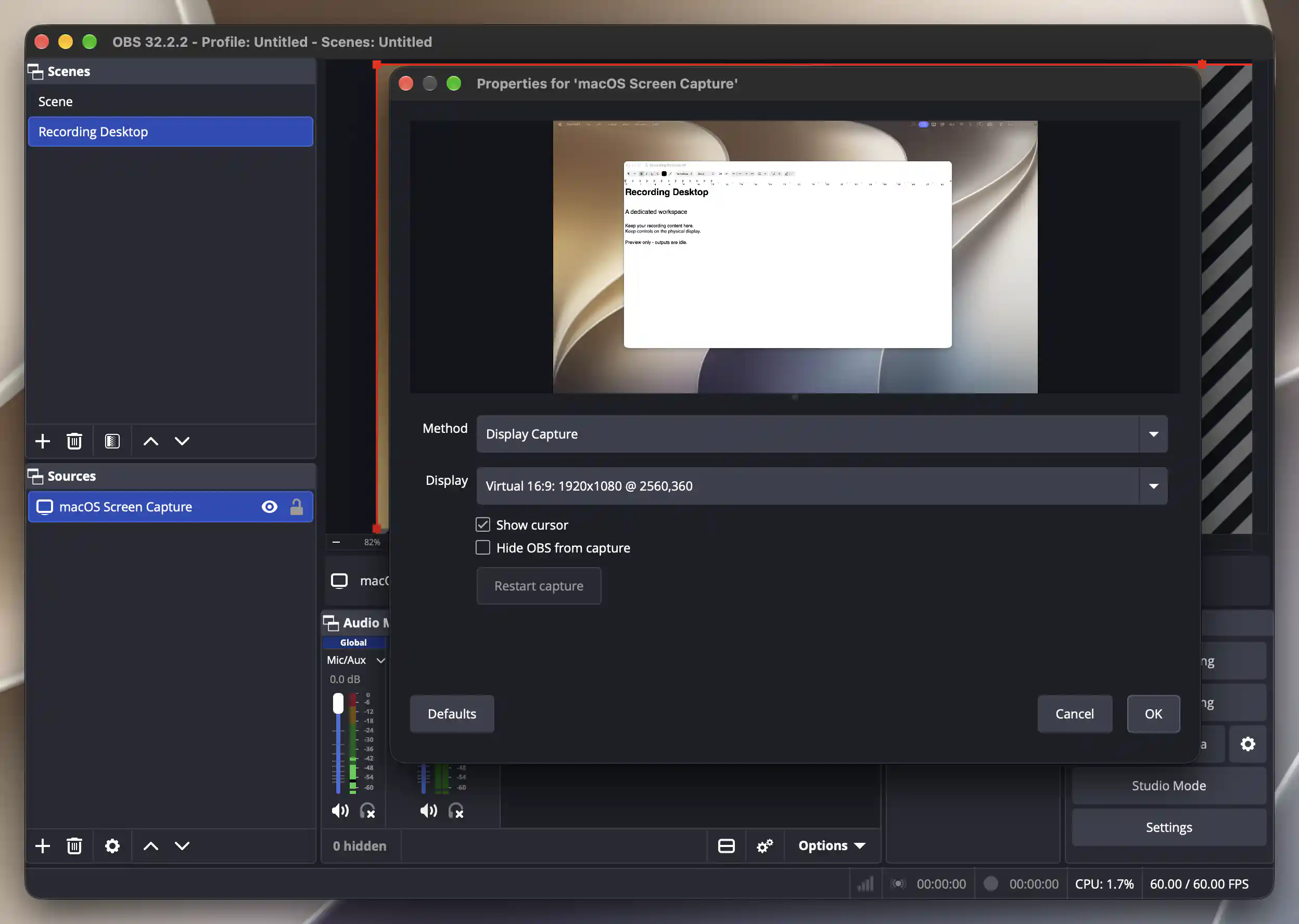Add a new source with the Sources plus icon
The image size is (1299, 924).
click(x=43, y=846)
